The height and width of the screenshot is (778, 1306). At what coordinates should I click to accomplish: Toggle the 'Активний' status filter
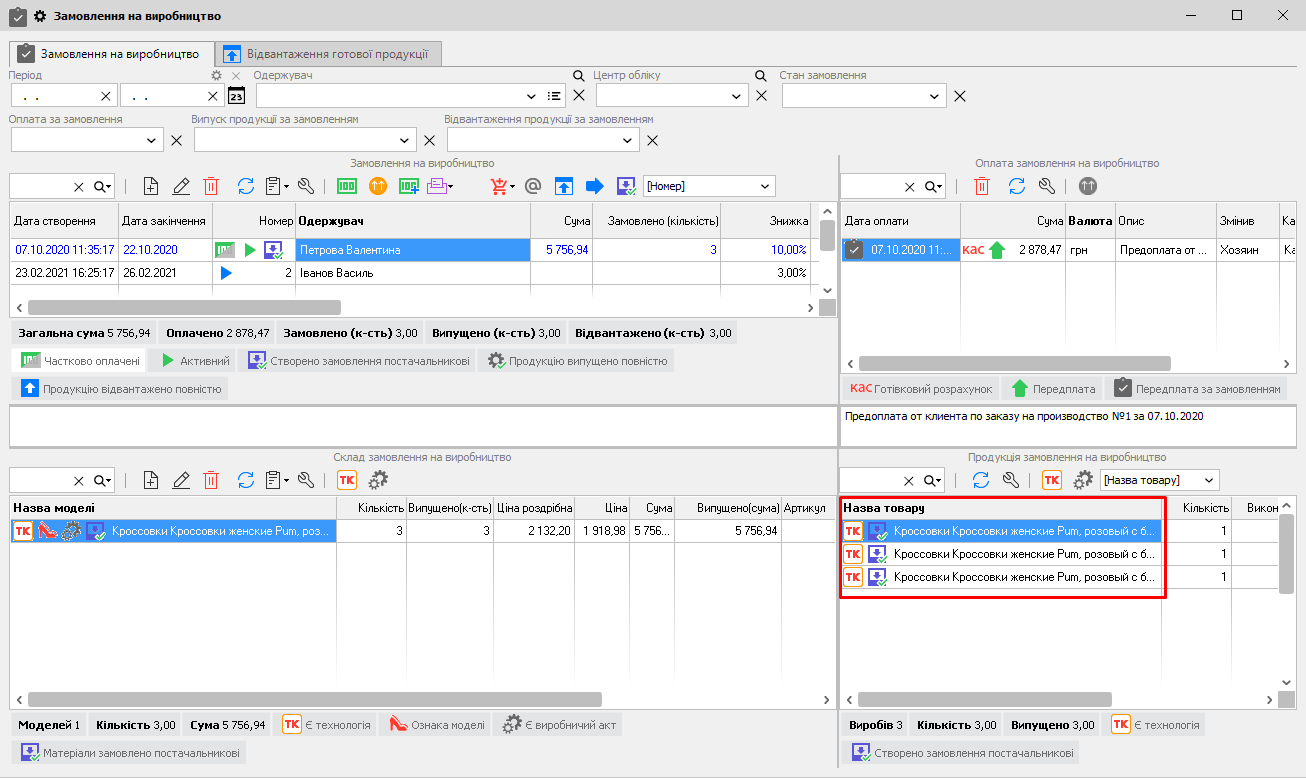[x=196, y=361]
